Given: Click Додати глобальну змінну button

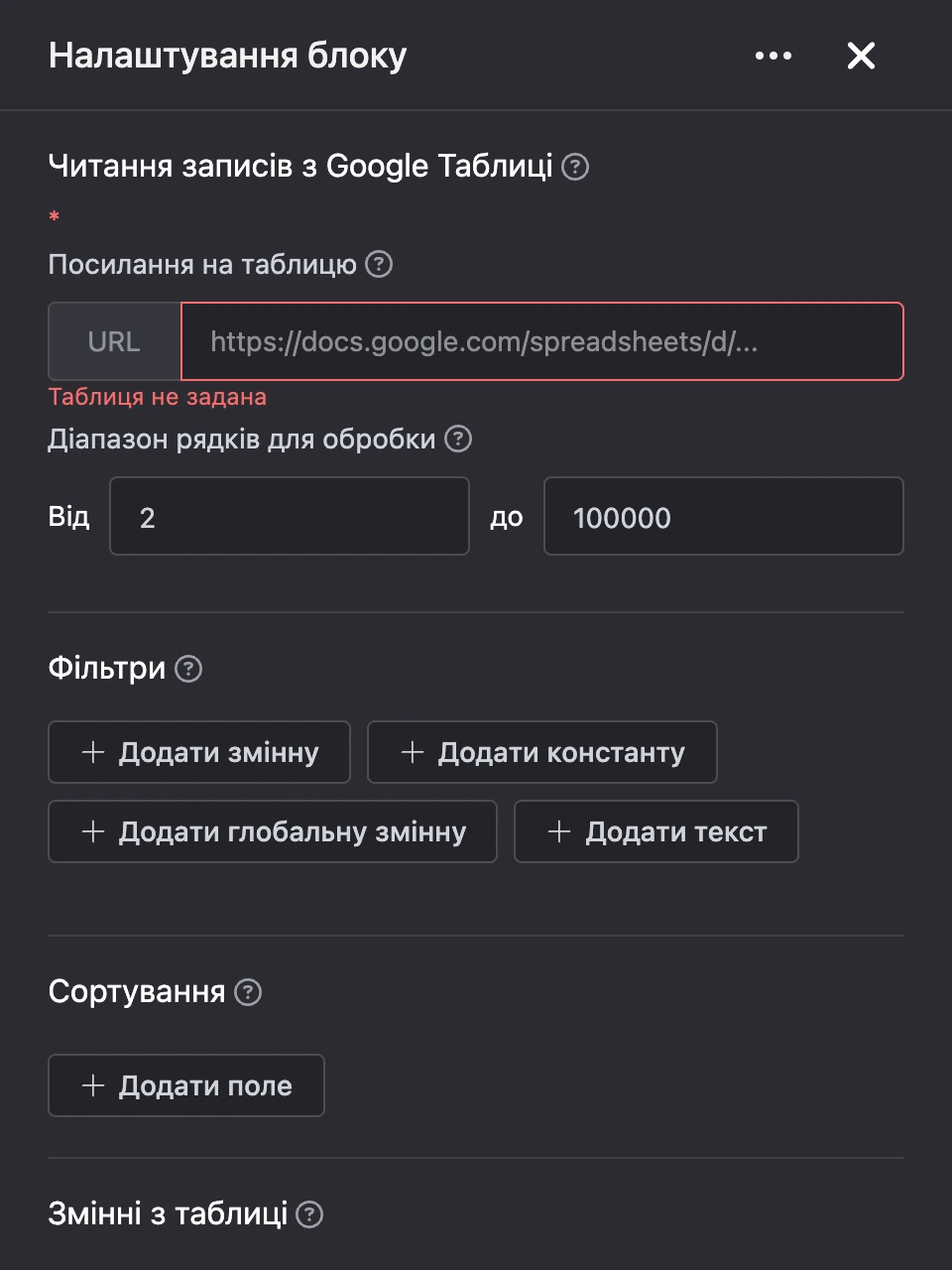Looking at the screenshot, I should pos(273,831).
